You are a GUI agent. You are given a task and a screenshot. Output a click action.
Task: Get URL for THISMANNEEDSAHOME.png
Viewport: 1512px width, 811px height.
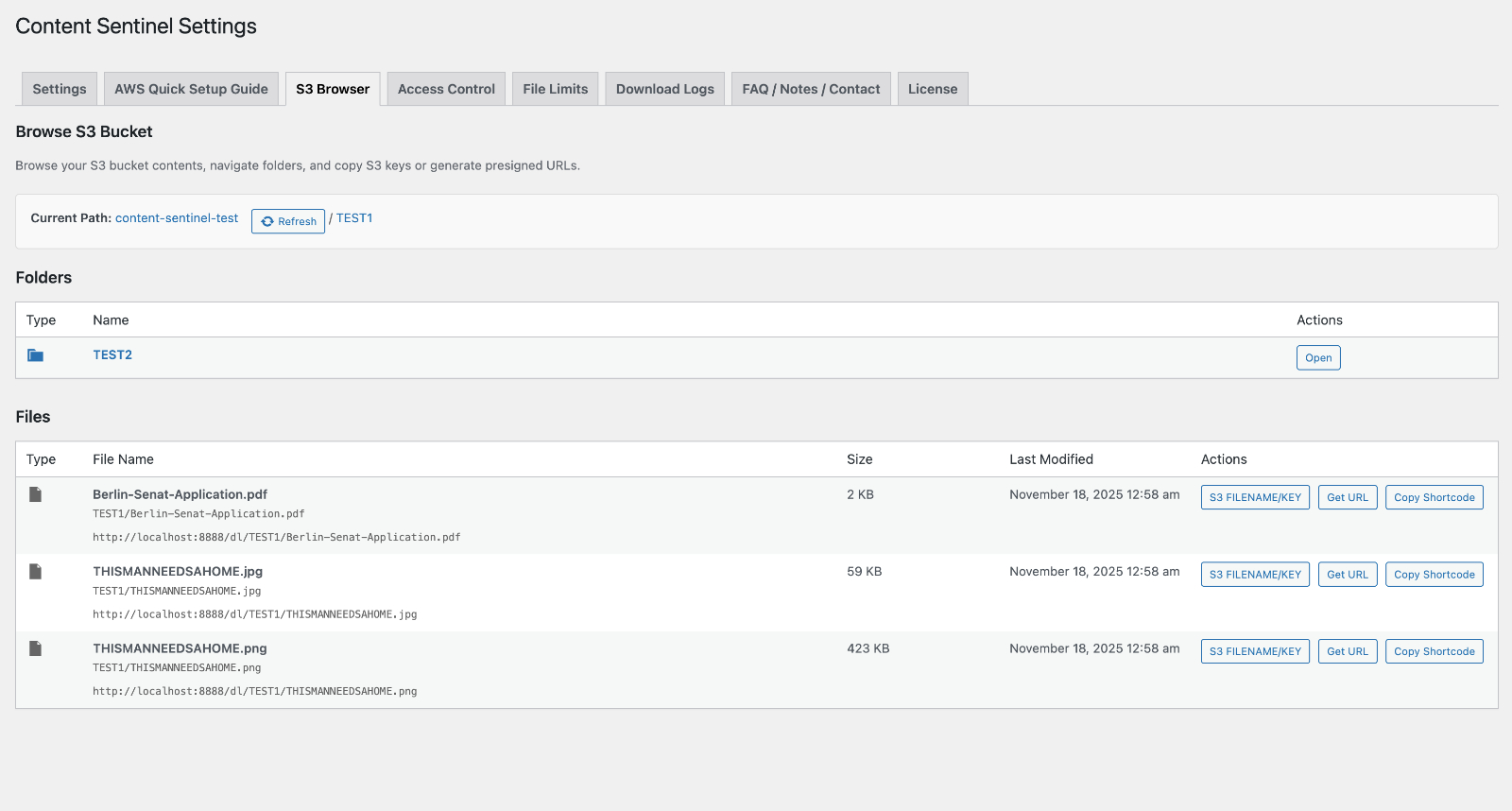coord(1348,651)
